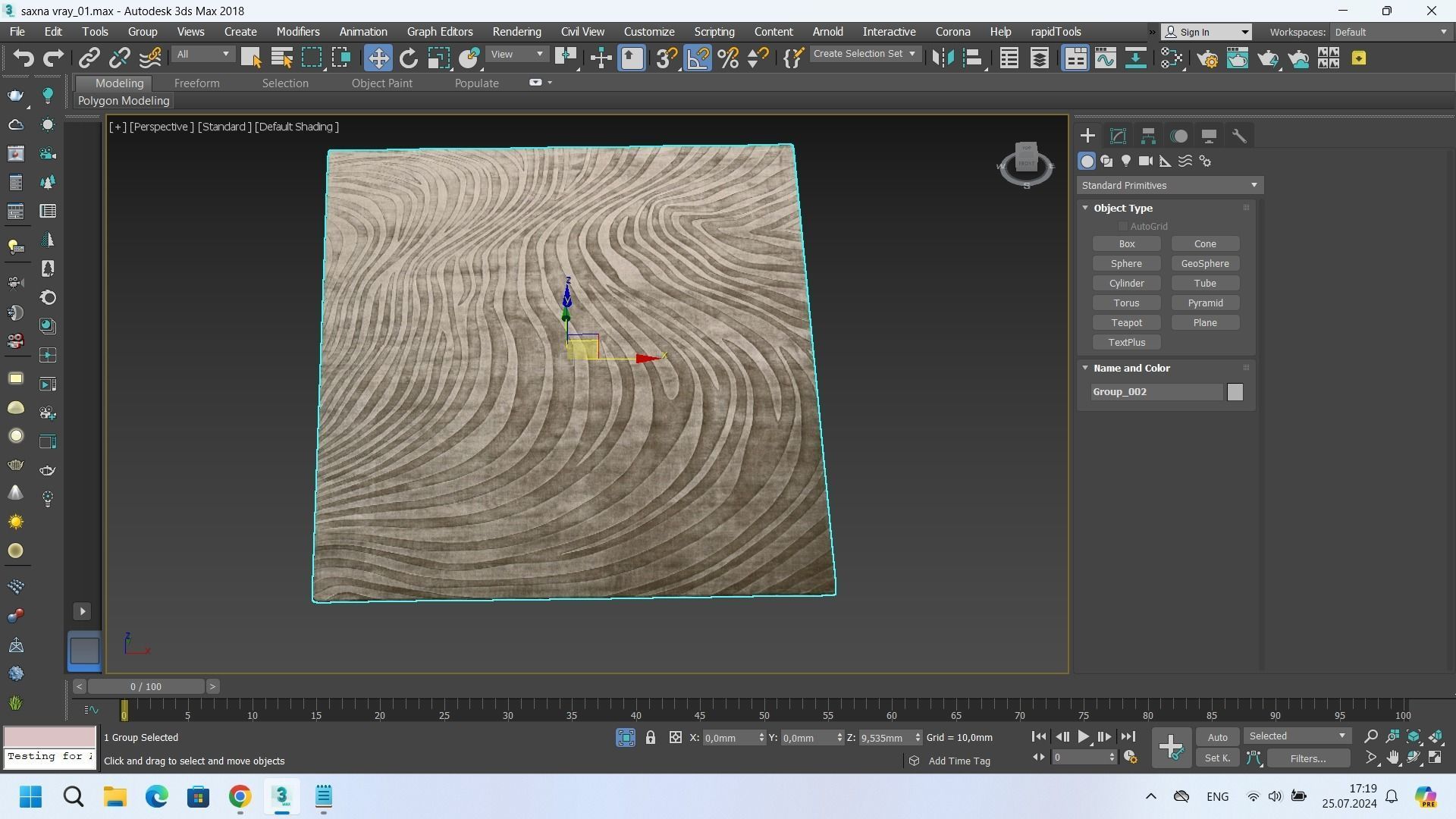Toggle Percent Snap icon
Viewport: 1456px width, 819px height.
coord(728,58)
